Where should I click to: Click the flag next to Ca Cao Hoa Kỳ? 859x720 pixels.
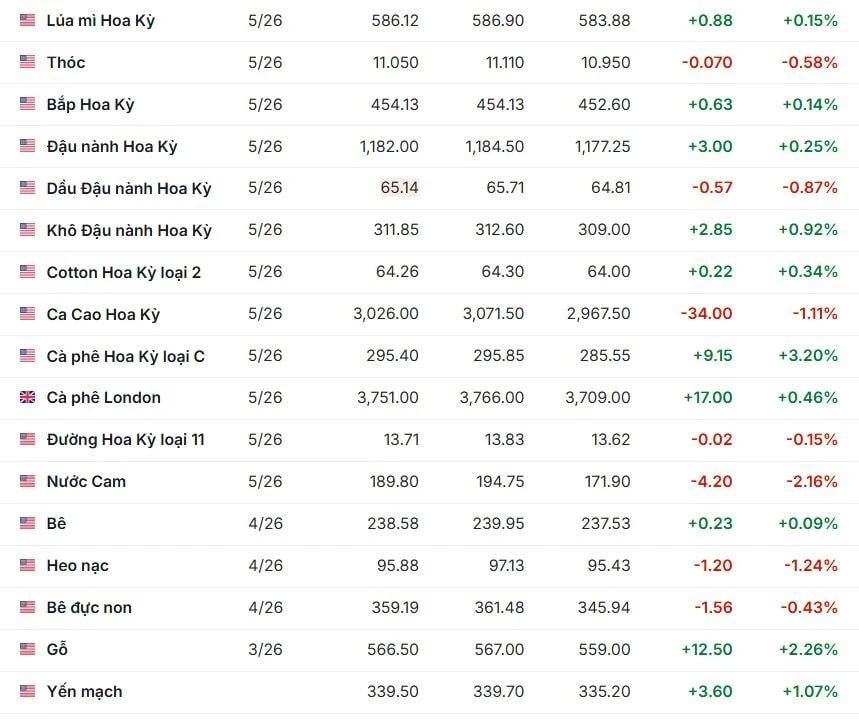click(27, 314)
